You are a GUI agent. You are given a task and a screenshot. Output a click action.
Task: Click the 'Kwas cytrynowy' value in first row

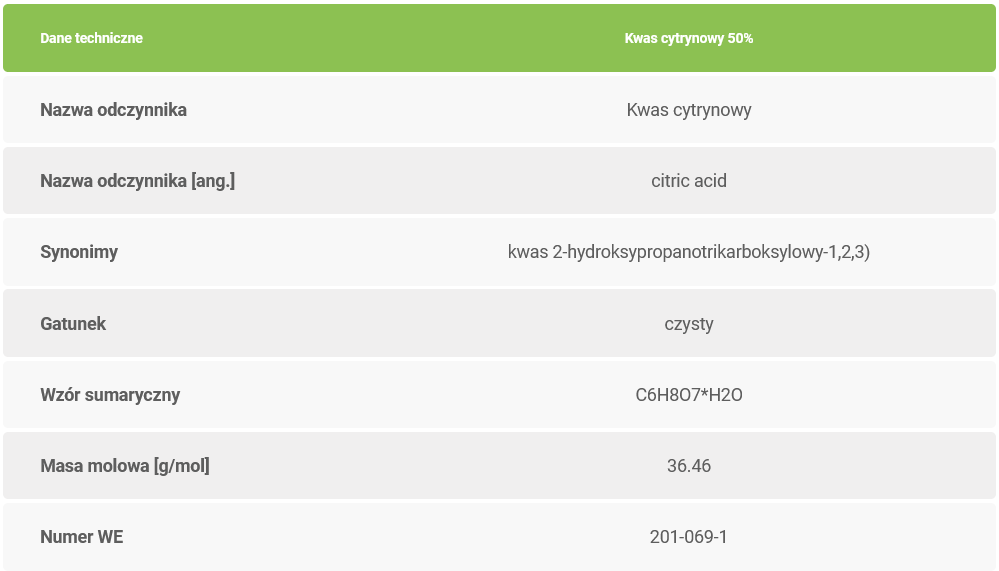(x=688, y=110)
